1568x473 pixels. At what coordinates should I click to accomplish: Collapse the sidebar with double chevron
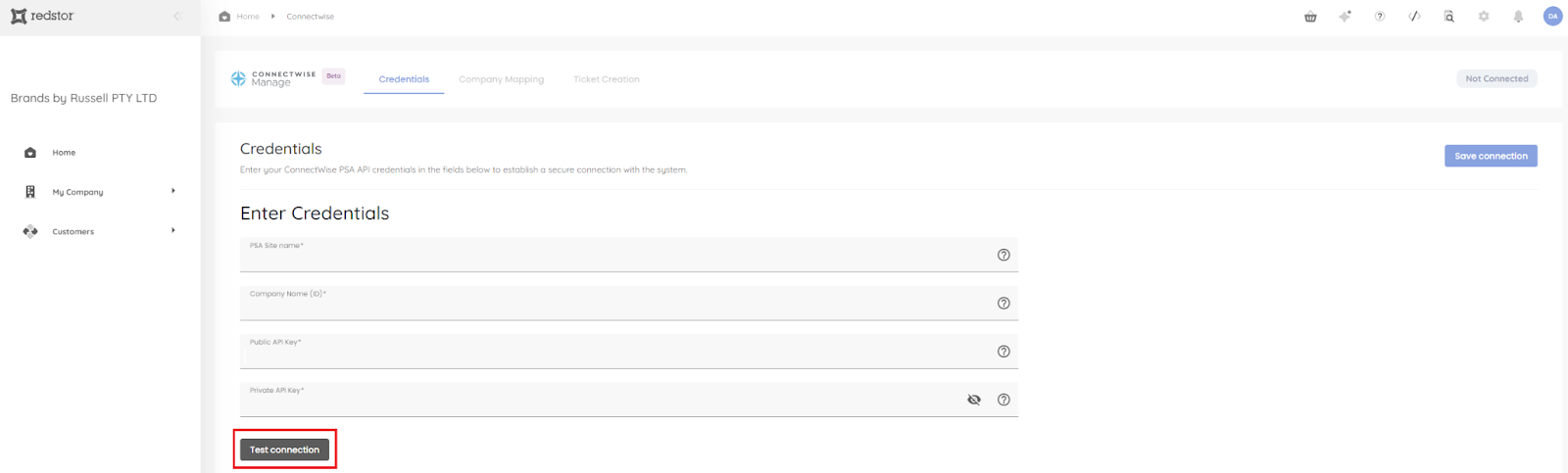(x=177, y=17)
